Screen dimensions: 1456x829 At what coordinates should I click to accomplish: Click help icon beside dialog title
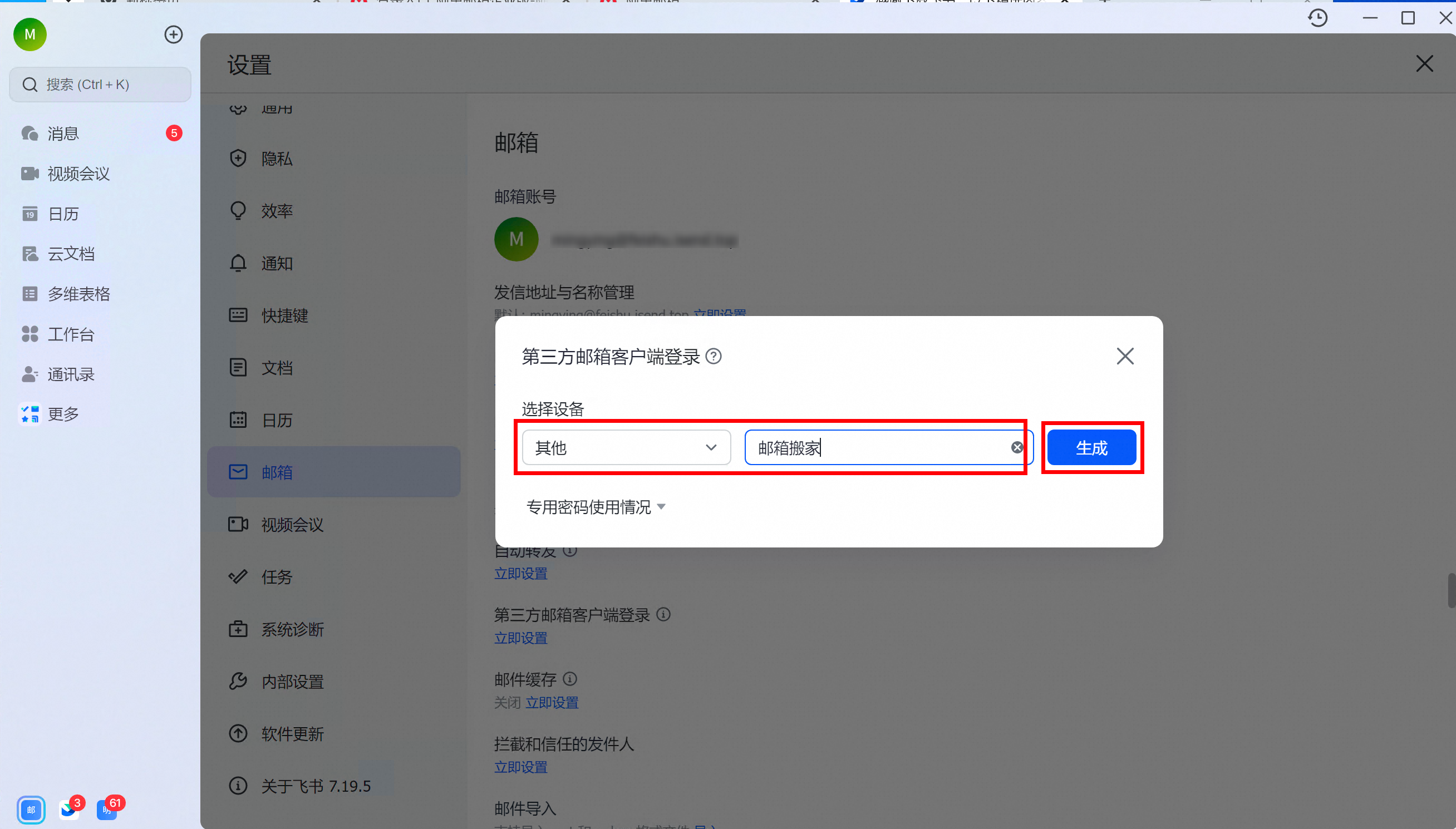coord(714,357)
